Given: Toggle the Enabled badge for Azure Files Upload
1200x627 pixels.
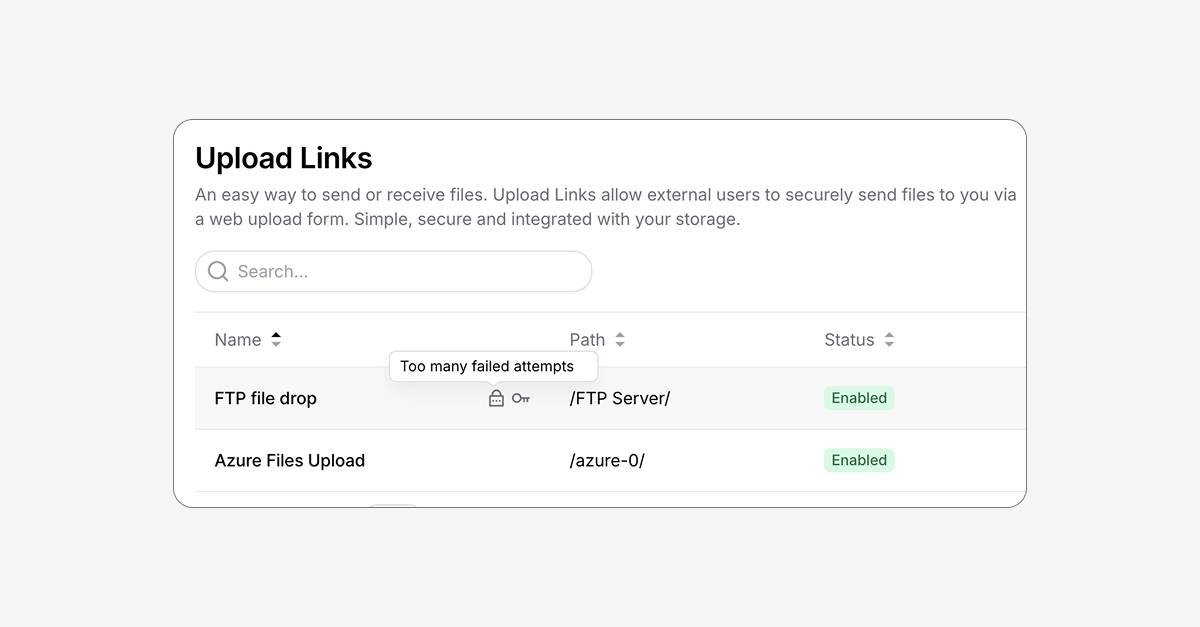Looking at the screenshot, I should [858, 460].
